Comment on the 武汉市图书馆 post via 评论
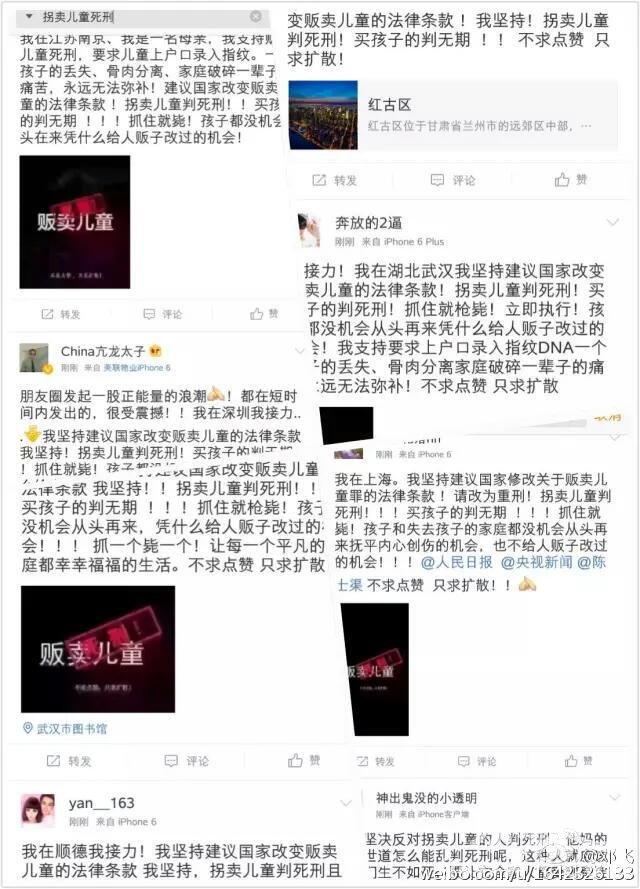640x889 pixels. pyautogui.click(x=187, y=761)
